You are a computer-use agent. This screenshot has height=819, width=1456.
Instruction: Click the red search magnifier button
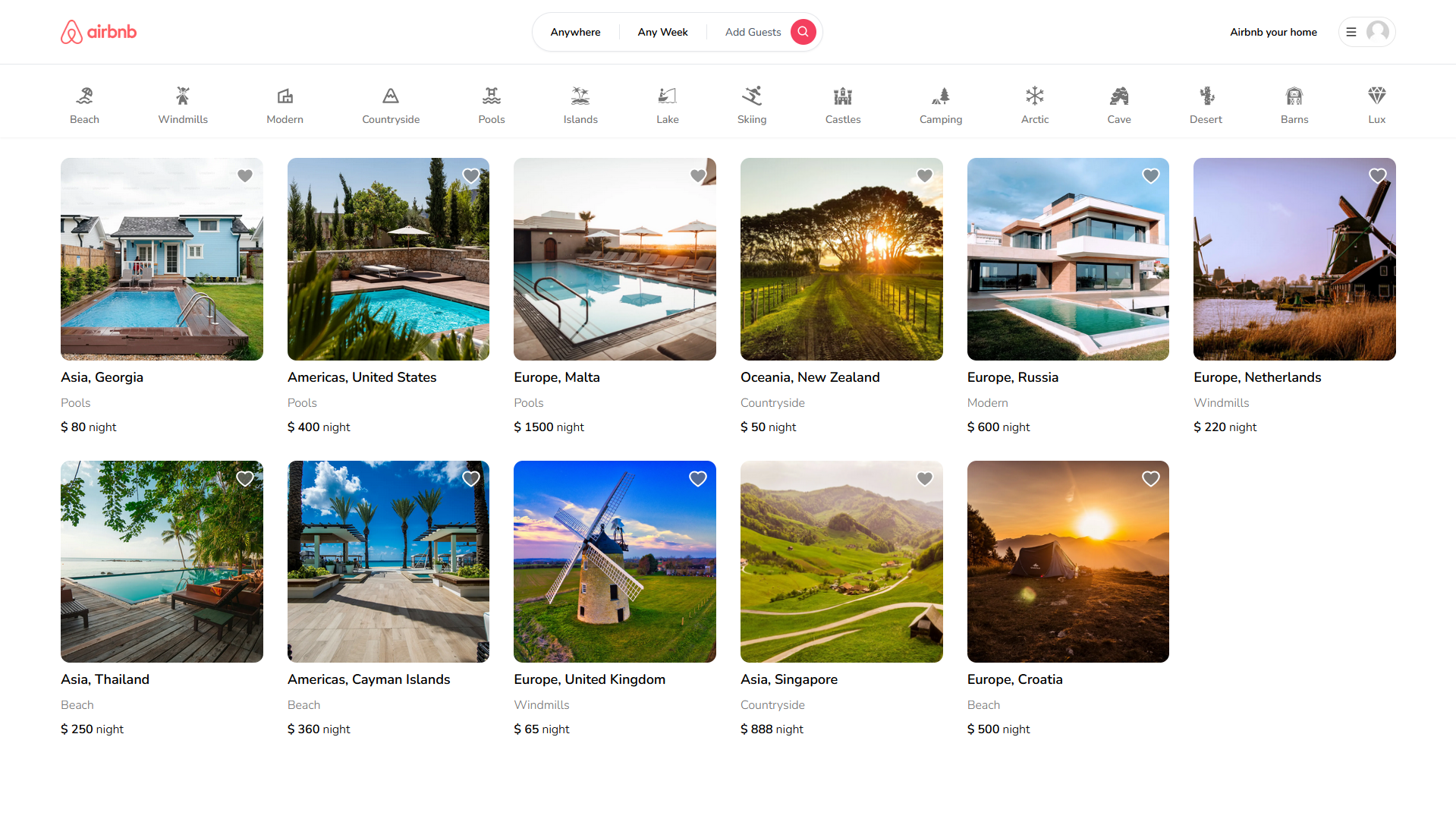803,32
